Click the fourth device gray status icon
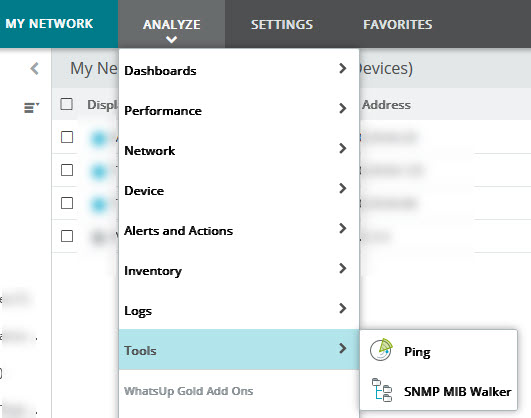The width and height of the screenshot is (531, 418). pos(99,237)
